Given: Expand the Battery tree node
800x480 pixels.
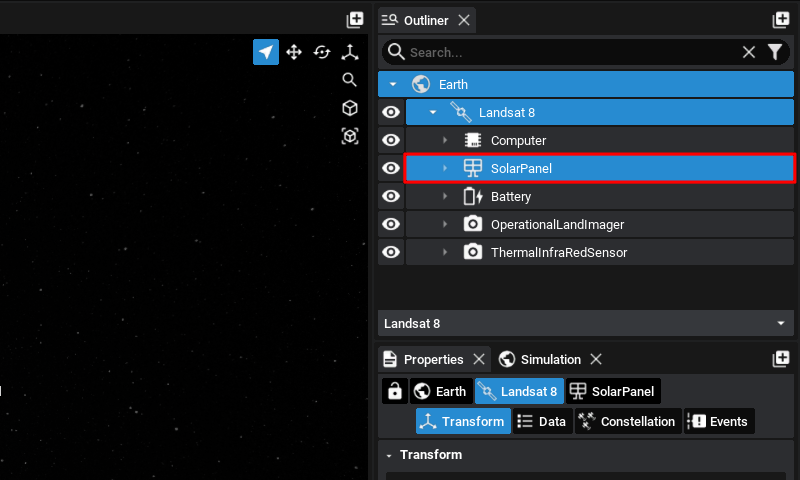Looking at the screenshot, I should (x=445, y=196).
